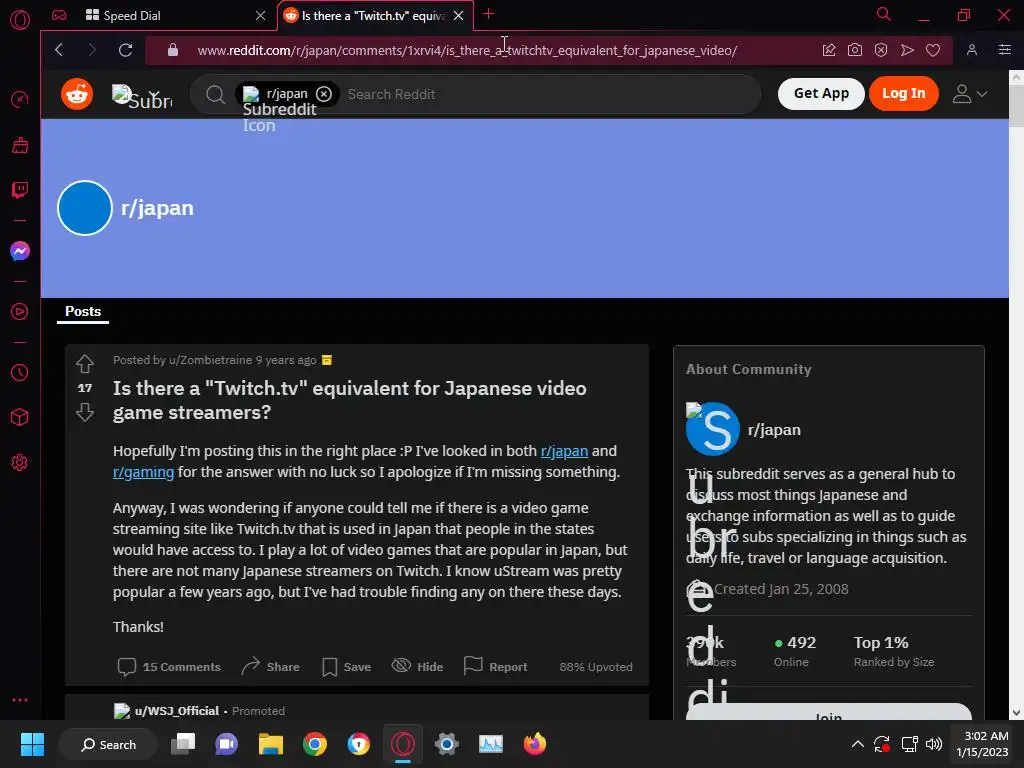Open Windows Start menu

32,744
